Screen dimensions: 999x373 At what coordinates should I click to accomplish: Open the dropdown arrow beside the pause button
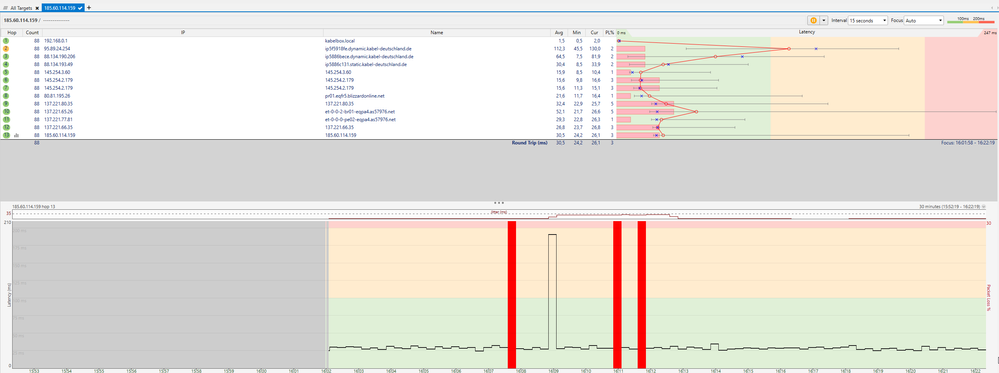[x=824, y=20]
